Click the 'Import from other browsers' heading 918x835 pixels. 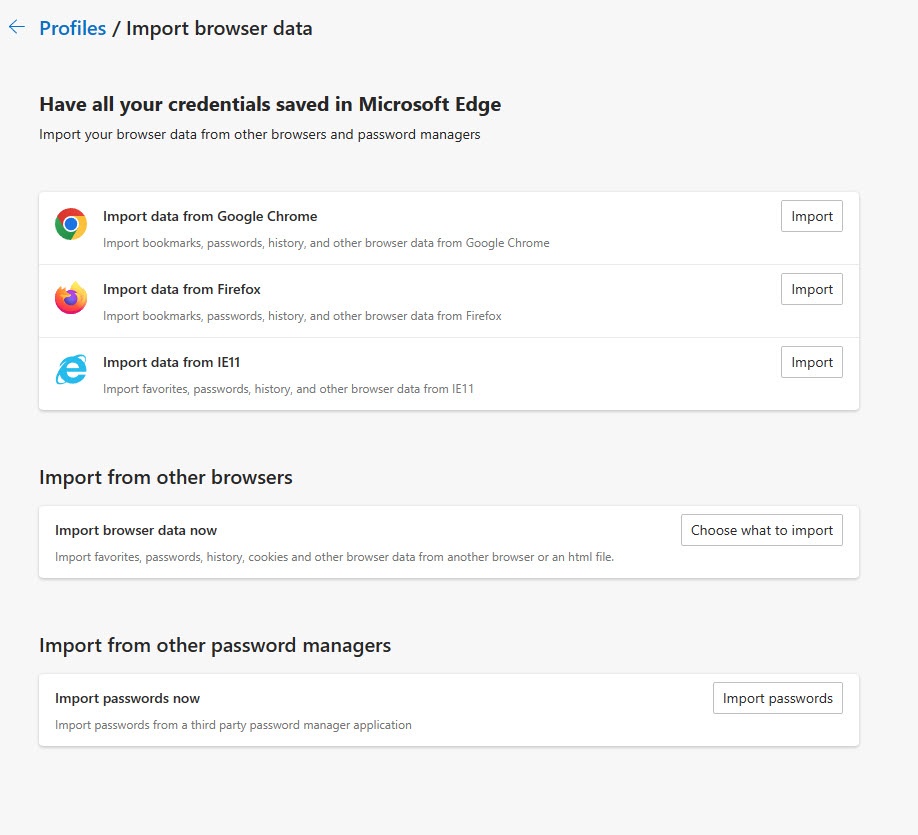click(166, 477)
